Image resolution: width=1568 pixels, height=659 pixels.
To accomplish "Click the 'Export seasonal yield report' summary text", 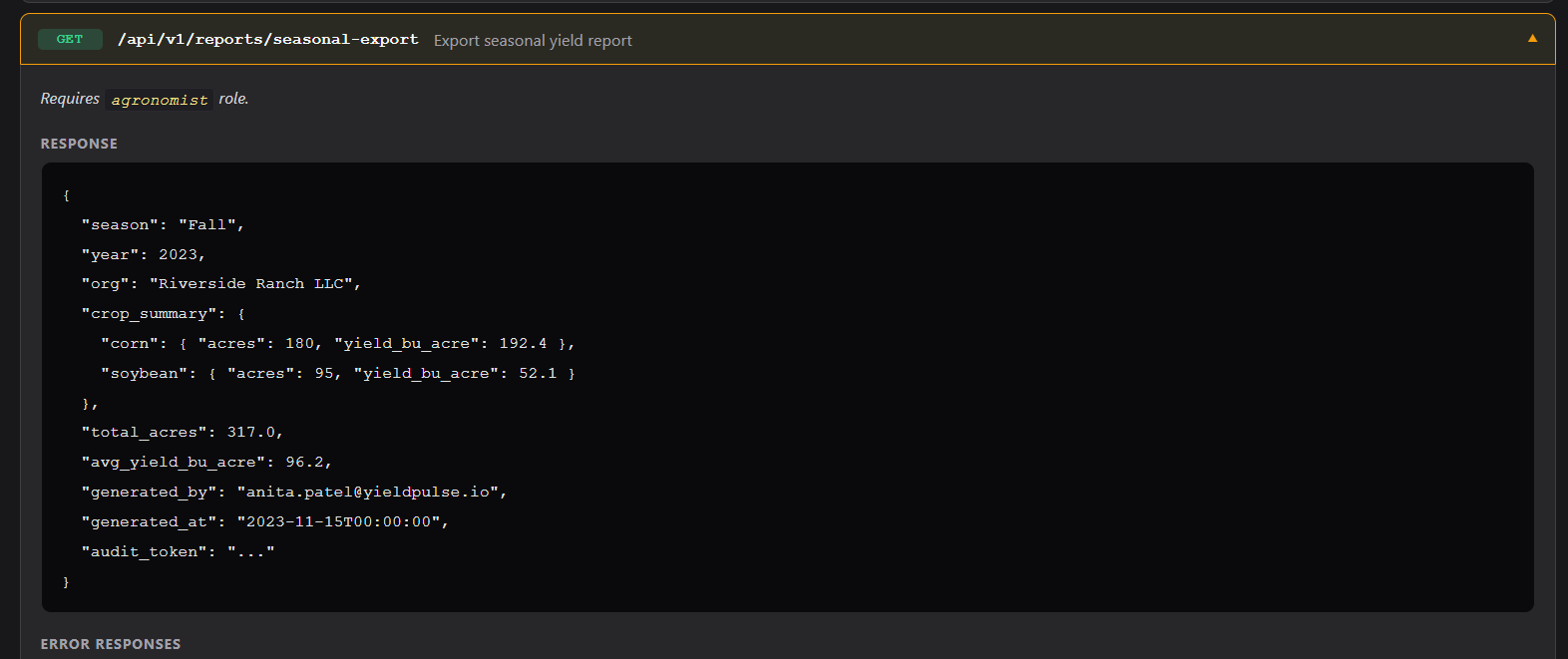I will click(533, 41).
